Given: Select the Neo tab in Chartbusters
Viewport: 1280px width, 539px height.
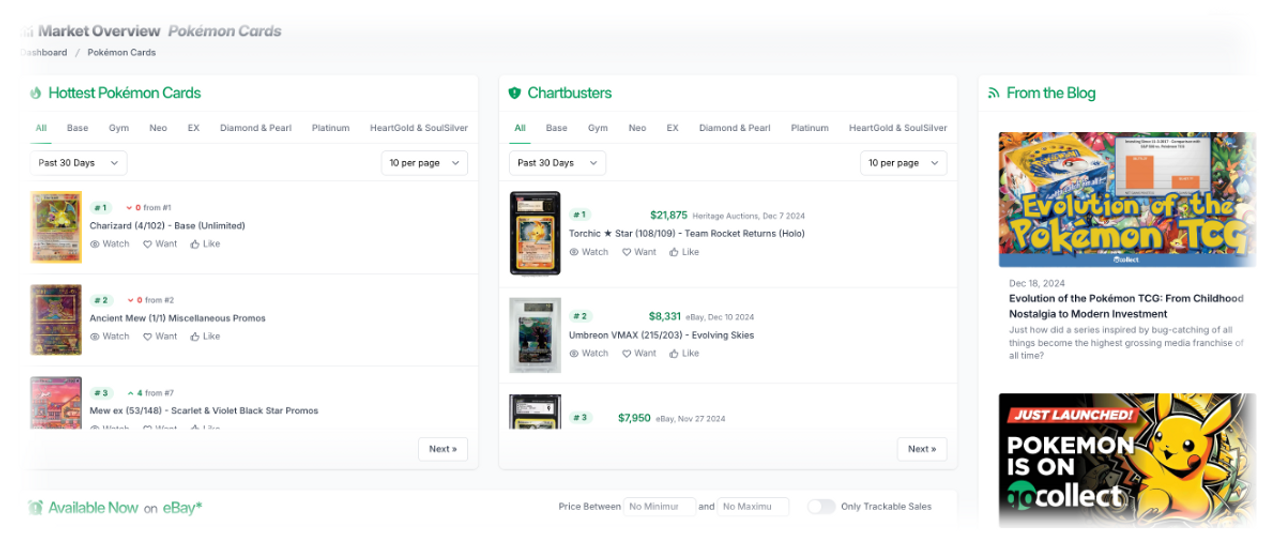Looking at the screenshot, I should (637, 128).
